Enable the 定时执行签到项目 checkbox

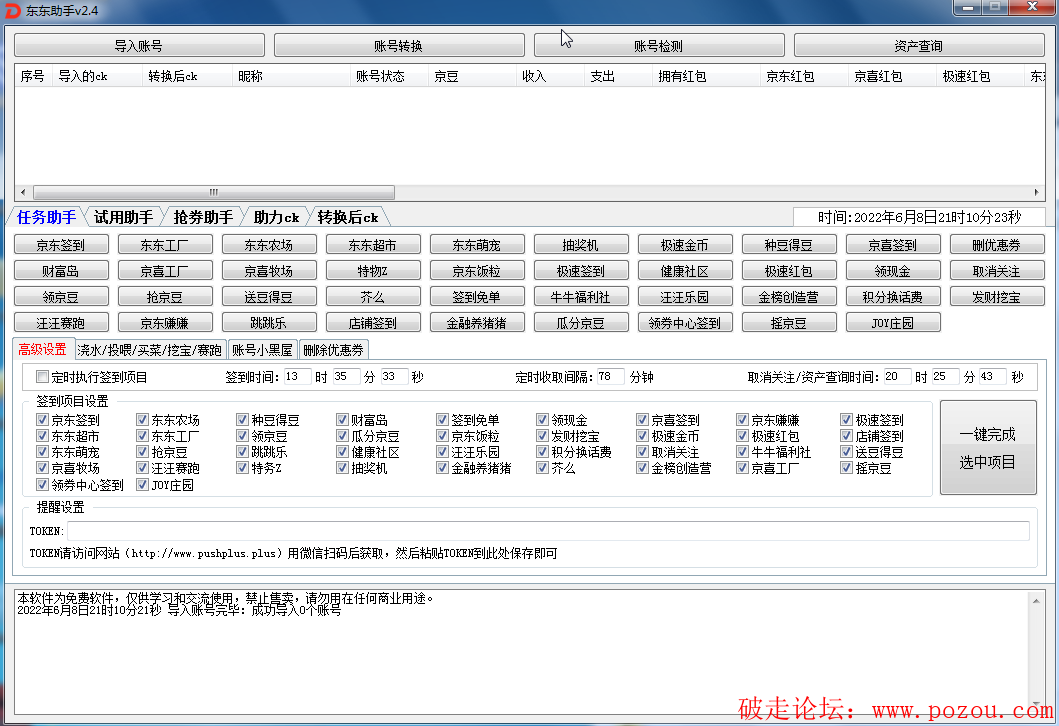pos(43,377)
